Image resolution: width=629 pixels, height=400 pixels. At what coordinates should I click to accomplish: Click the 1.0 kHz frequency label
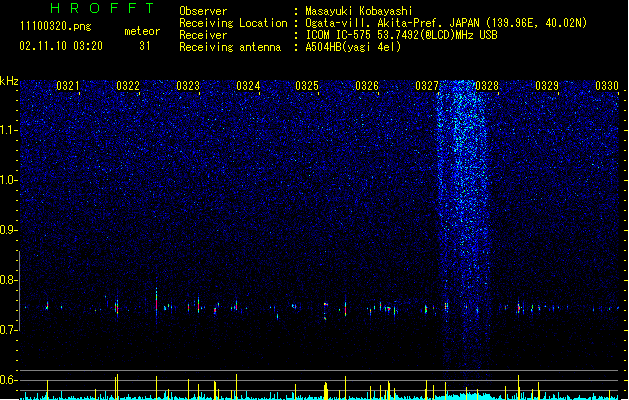9,180
